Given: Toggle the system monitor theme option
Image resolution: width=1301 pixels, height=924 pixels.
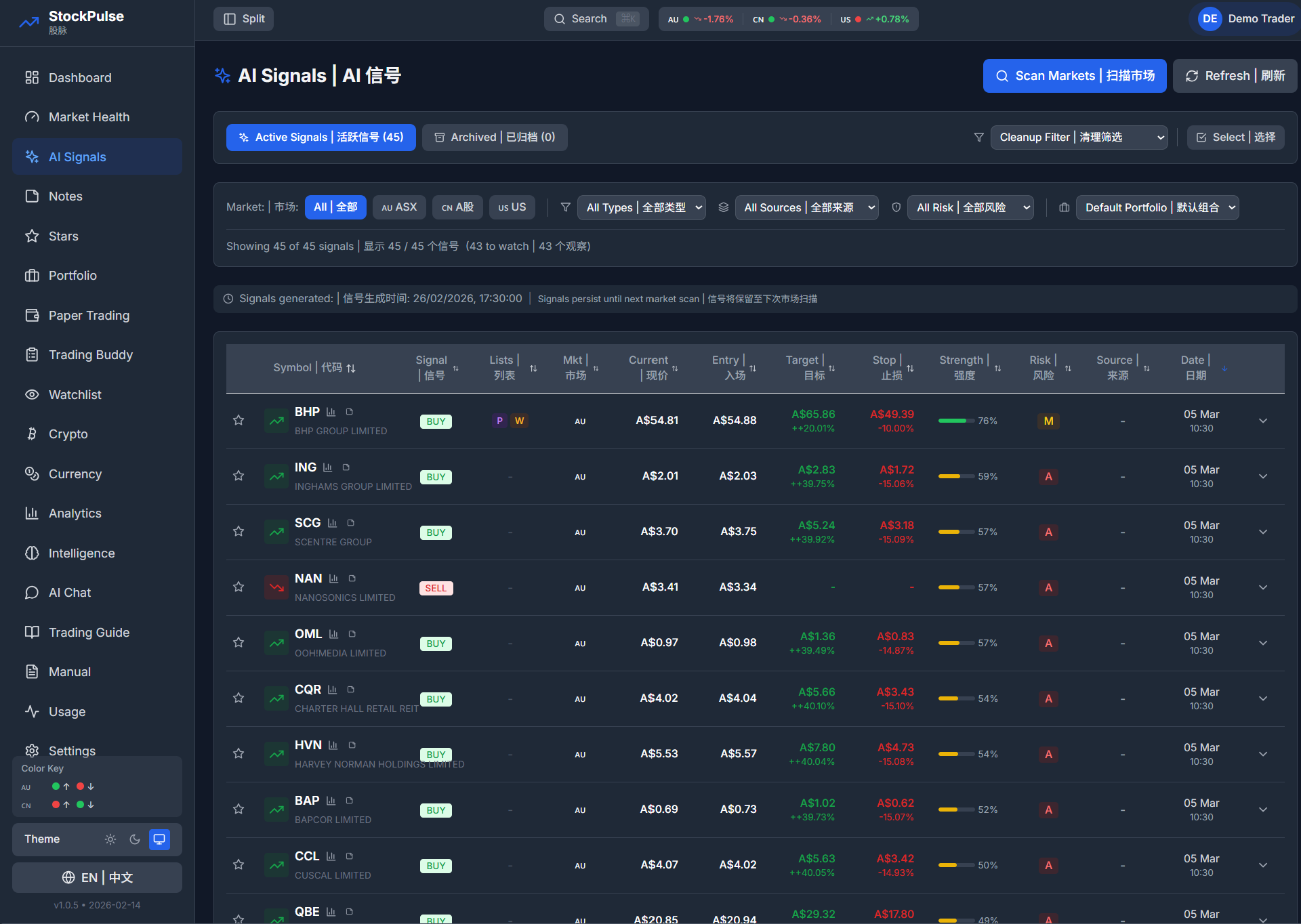Looking at the screenshot, I should [159, 839].
